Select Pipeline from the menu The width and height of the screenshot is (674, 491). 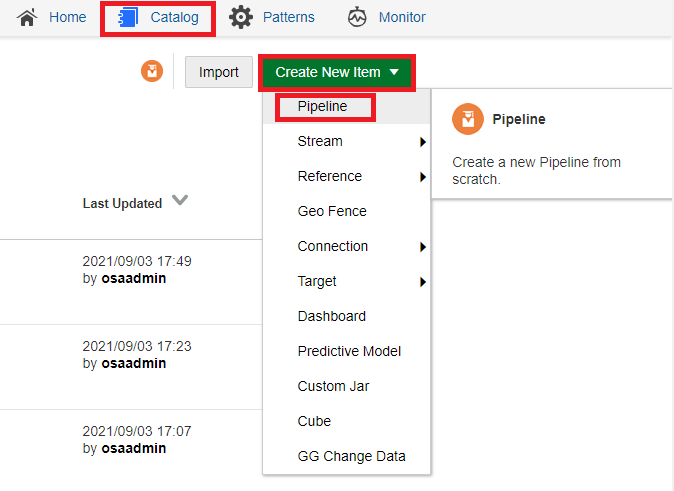[x=323, y=106]
